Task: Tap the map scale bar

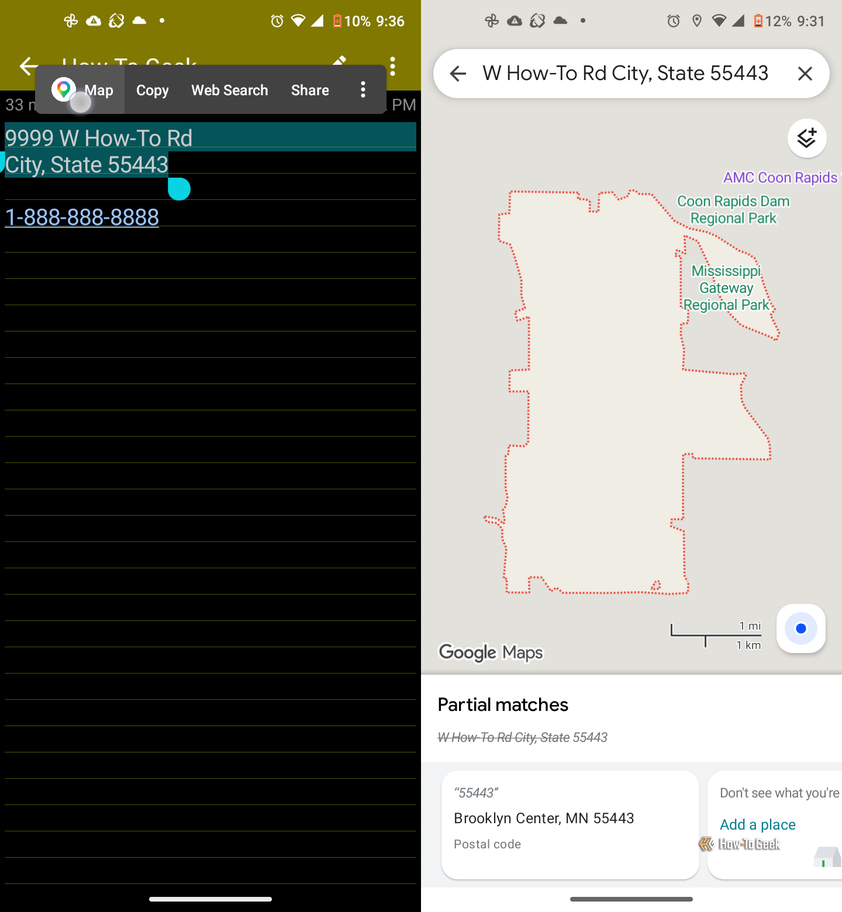Action: pyautogui.click(x=716, y=635)
